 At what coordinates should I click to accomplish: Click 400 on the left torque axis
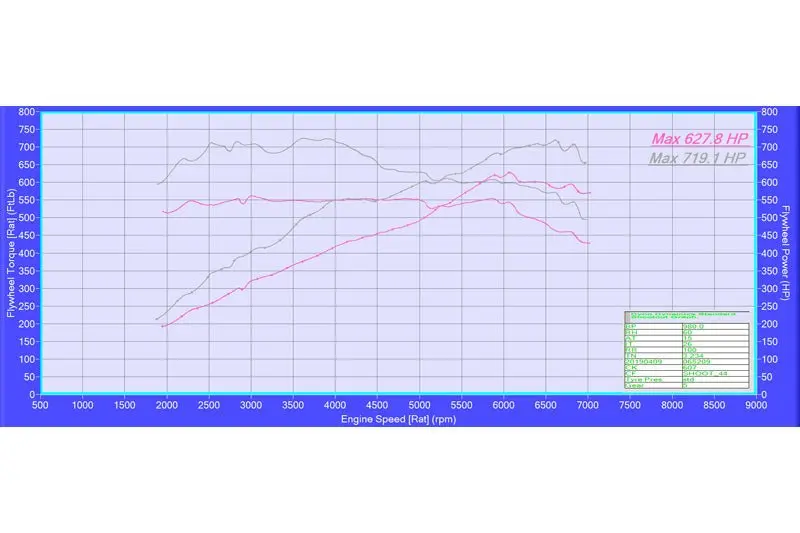(x=27, y=253)
